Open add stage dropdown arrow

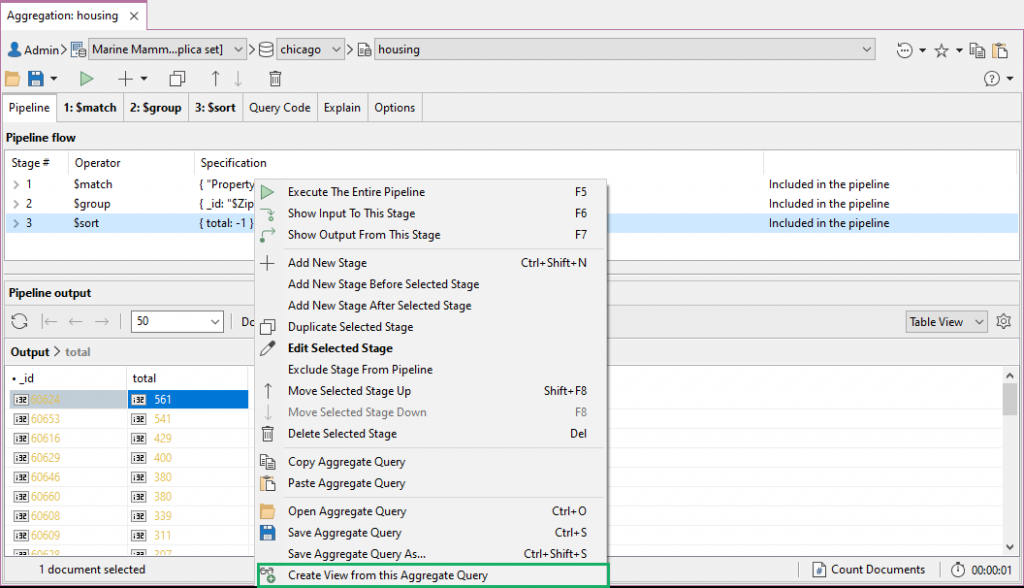[144, 79]
